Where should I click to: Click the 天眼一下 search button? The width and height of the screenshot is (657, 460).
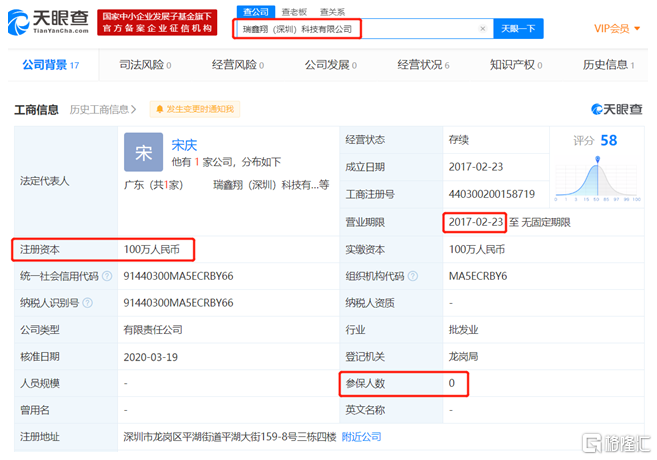pyautogui.click(x=518, y=28)
